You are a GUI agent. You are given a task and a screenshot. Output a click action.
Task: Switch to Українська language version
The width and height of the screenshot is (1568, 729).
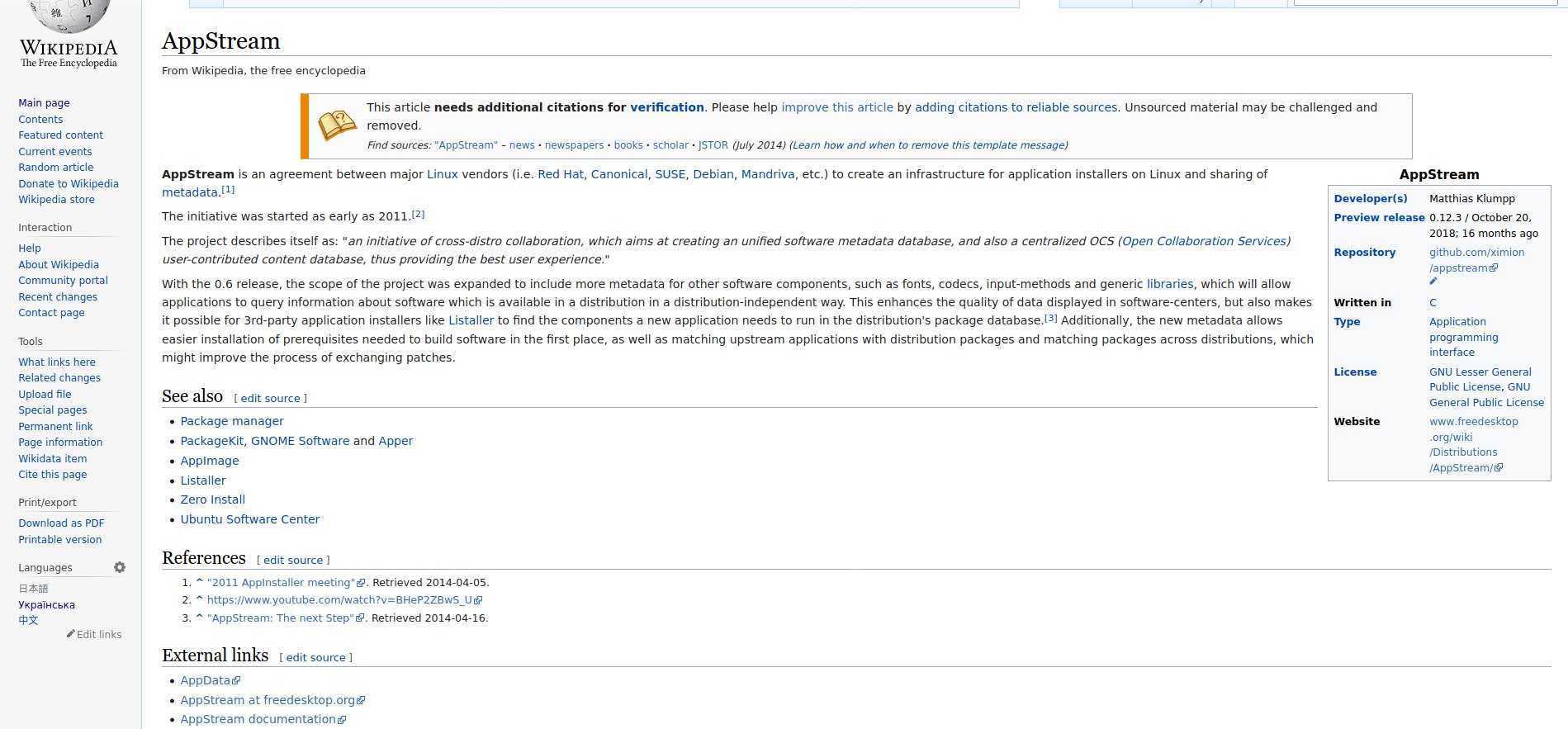(x=46, y=605)
